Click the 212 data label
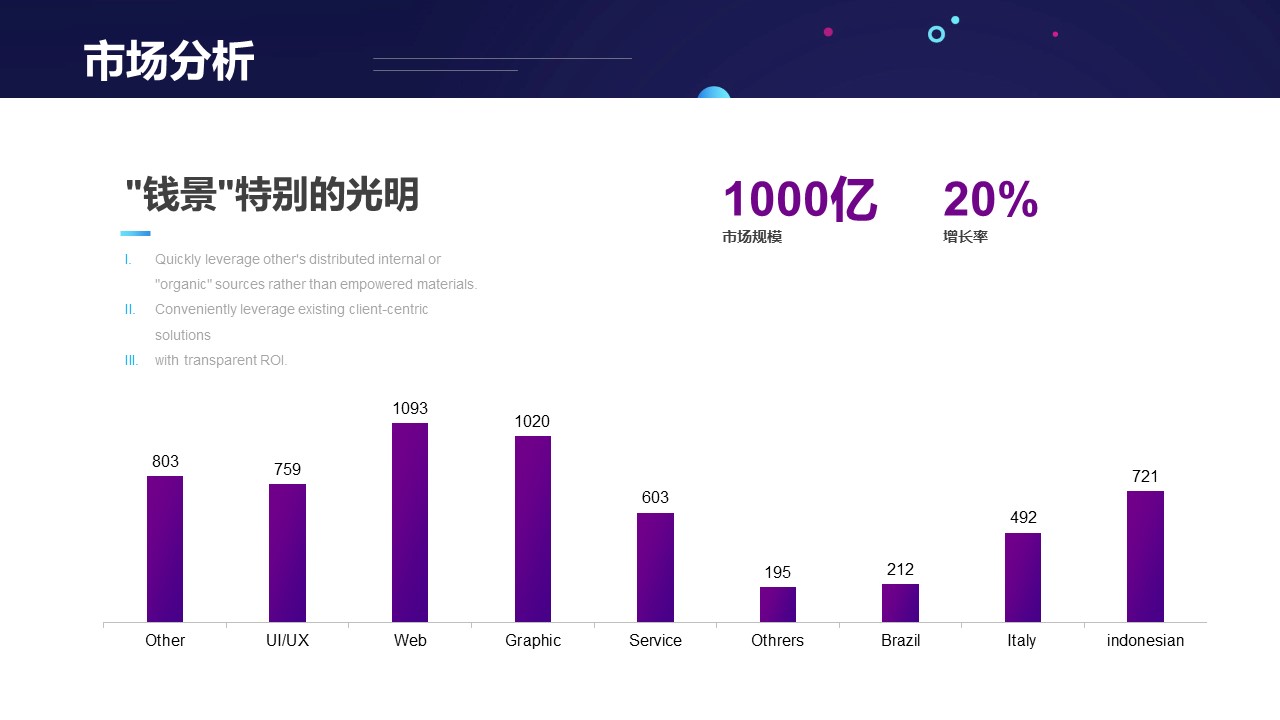 coord(900,569)
